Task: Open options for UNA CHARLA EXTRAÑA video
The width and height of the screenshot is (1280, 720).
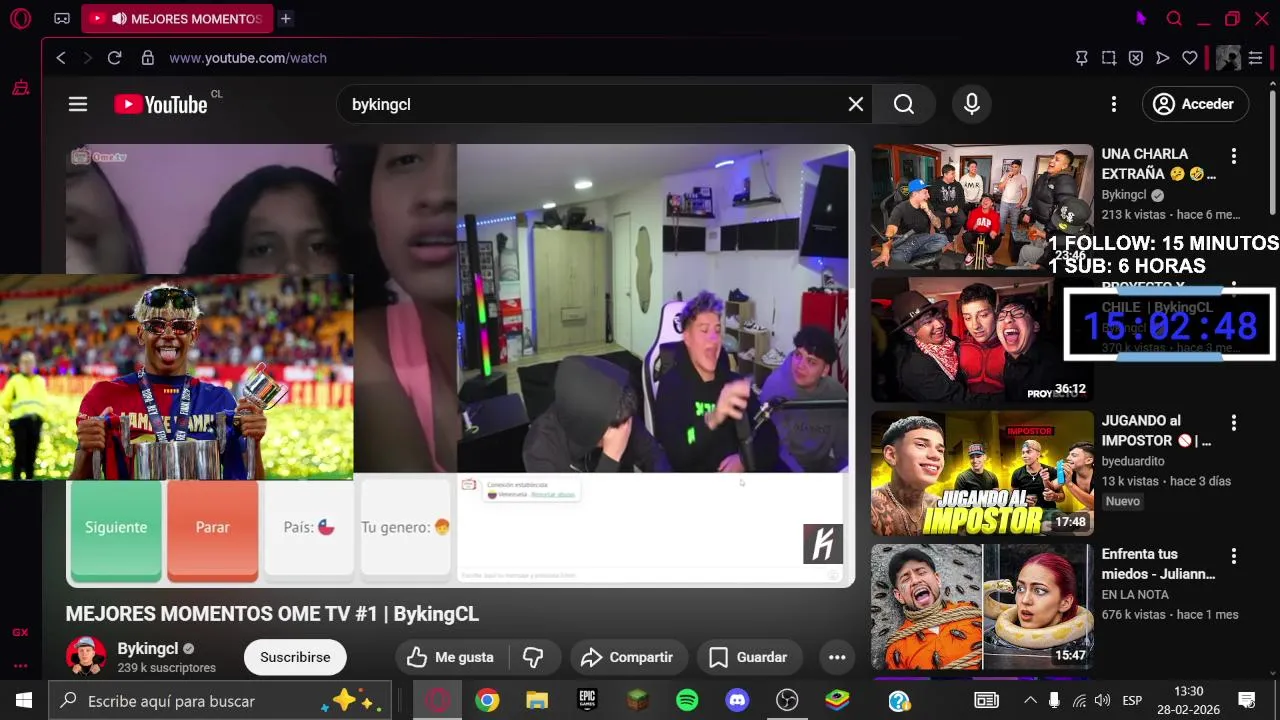Action: pyautogui.click(x=1234, y=156)
